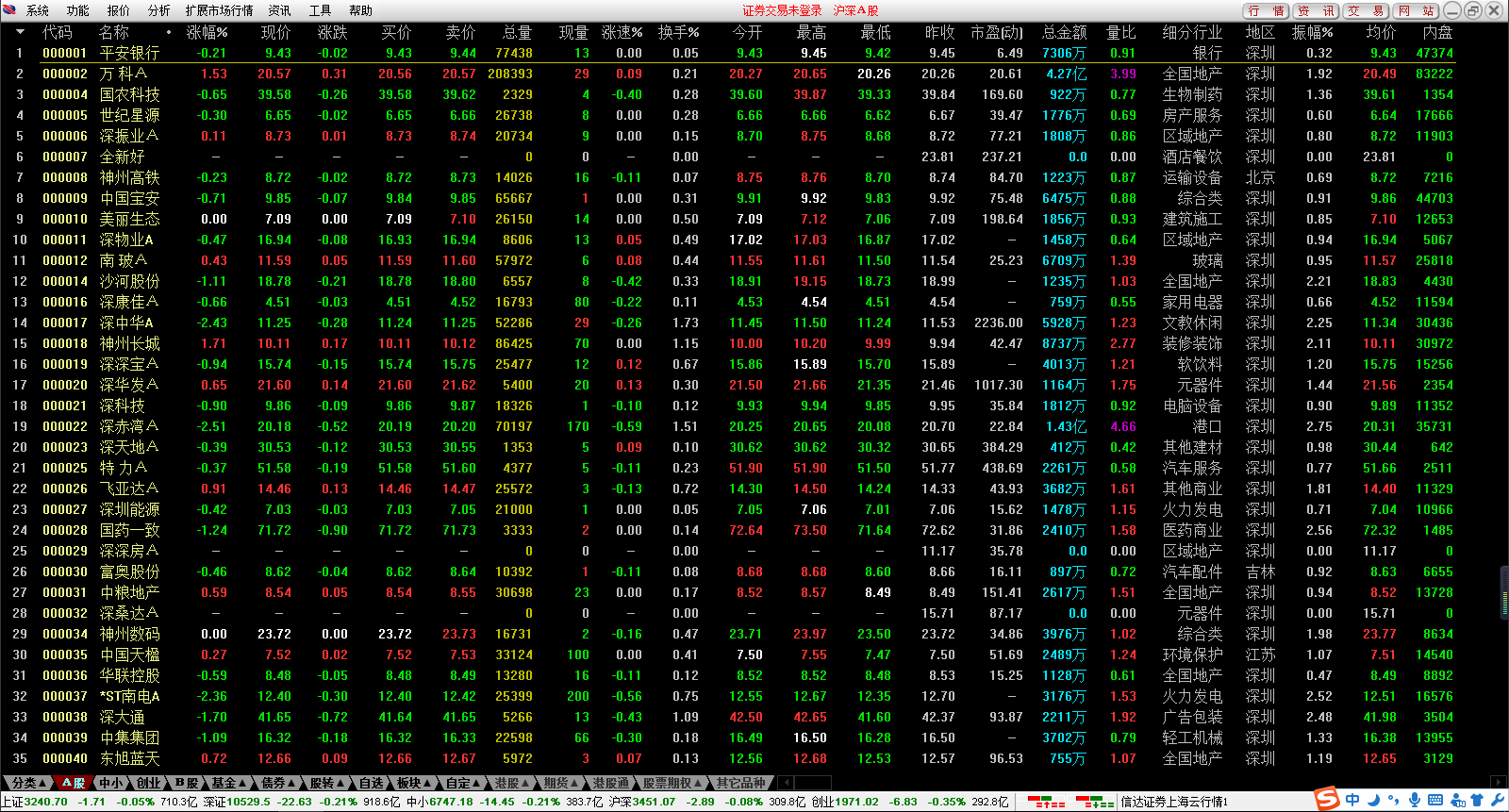Click the 资讯 button at top right

tap(1316, 10)
